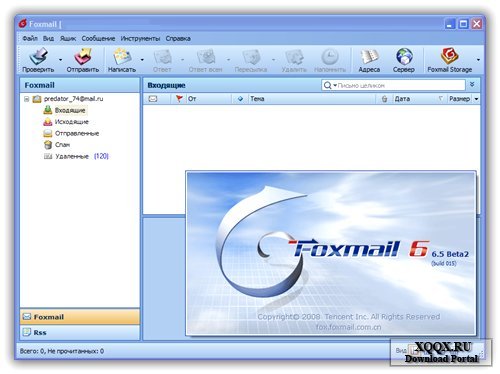
Task: Click the attachment paperclip column header
Action: pyautogui.click(x=384, y=99)
